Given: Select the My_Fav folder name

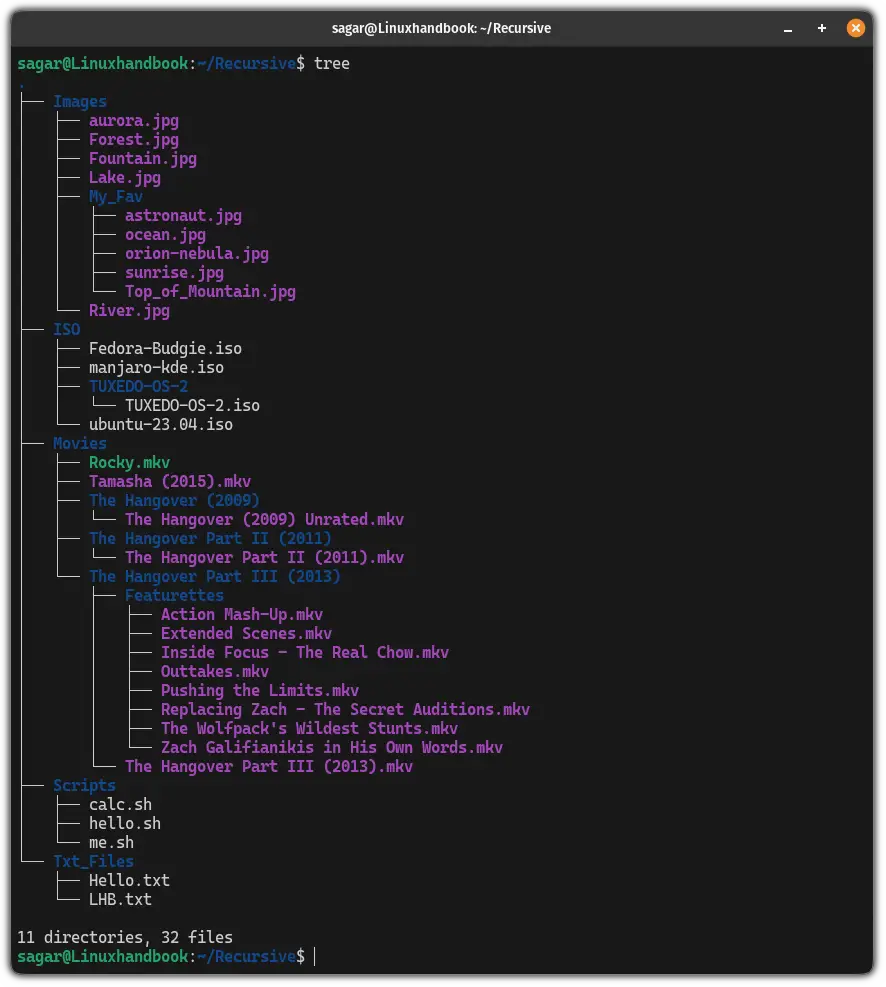Looking at the screenshot, I should point(115,196).
